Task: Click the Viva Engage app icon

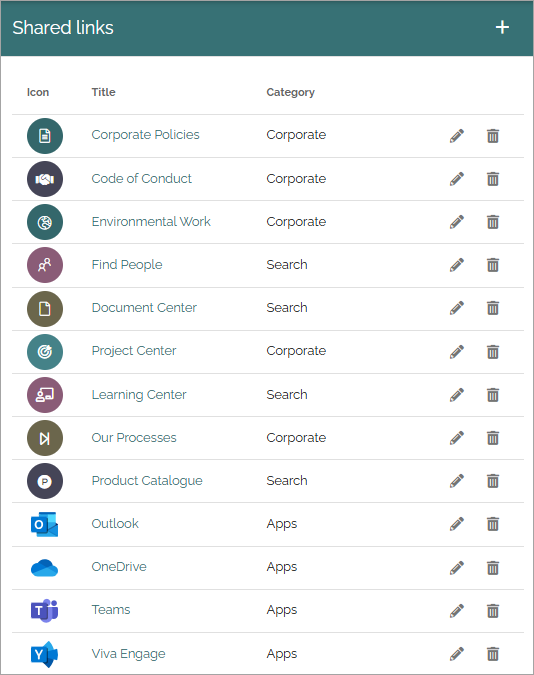Action: [44, 654]
